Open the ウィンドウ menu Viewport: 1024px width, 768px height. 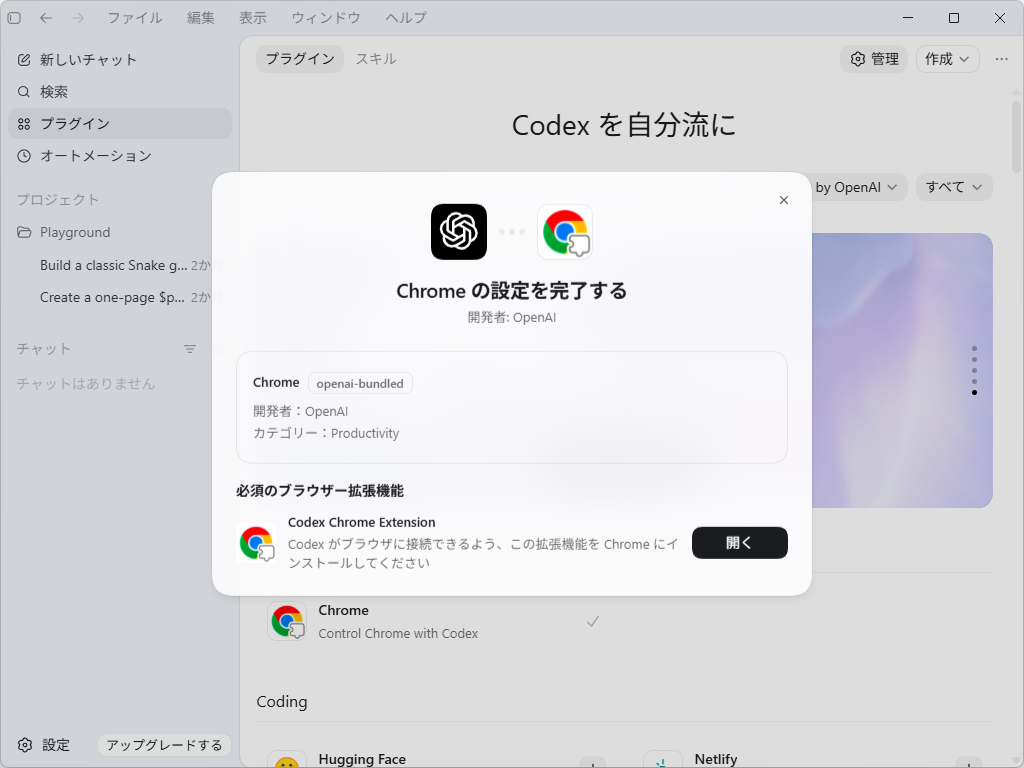pos(326,18)
